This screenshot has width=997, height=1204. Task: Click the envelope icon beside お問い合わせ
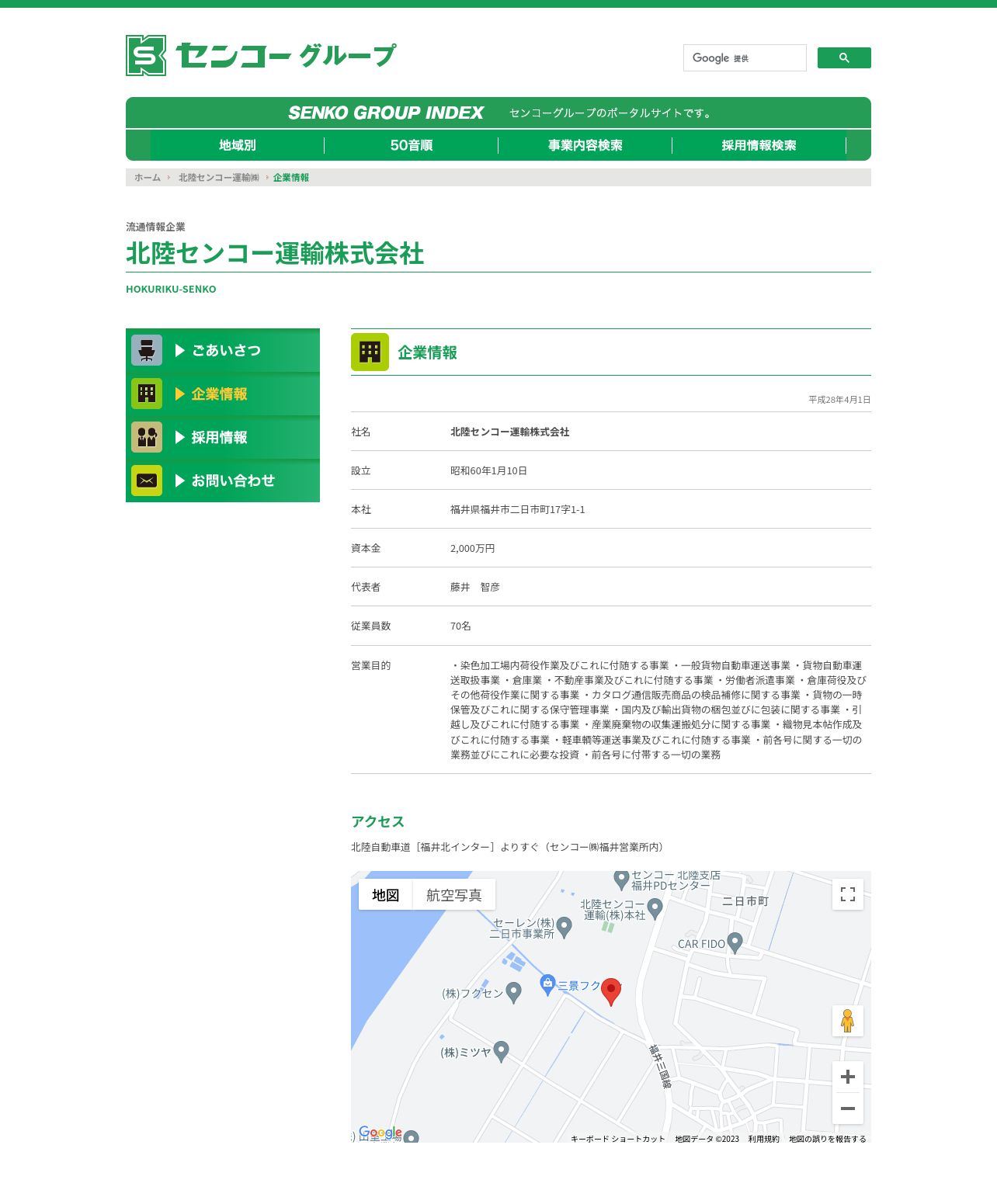point(147,481)
